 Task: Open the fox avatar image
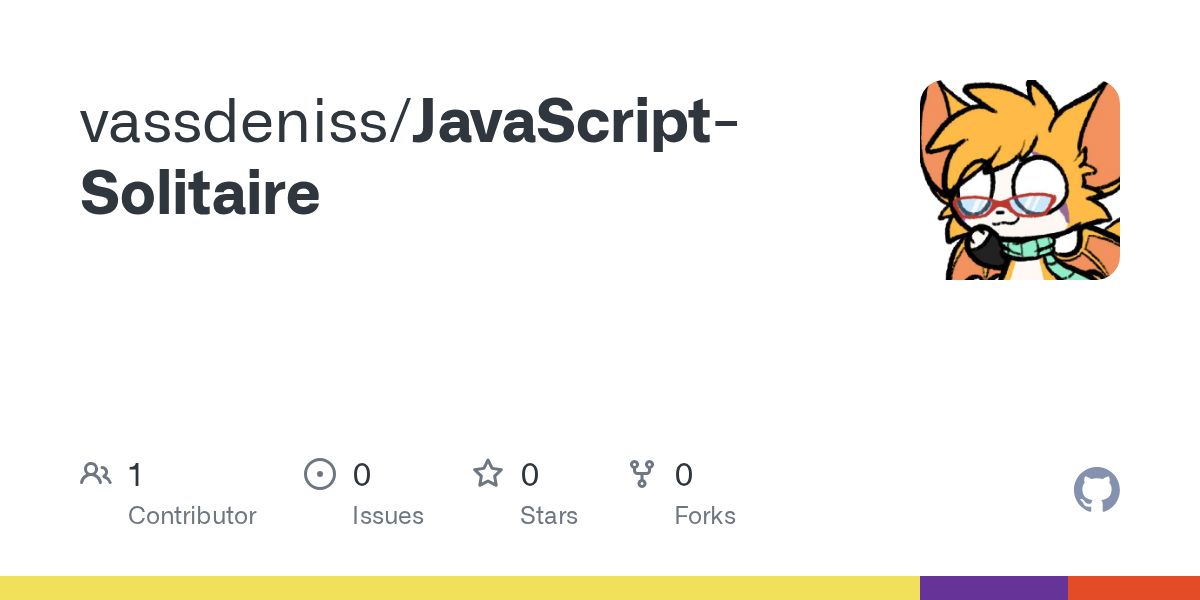[x=1020, y=180]
